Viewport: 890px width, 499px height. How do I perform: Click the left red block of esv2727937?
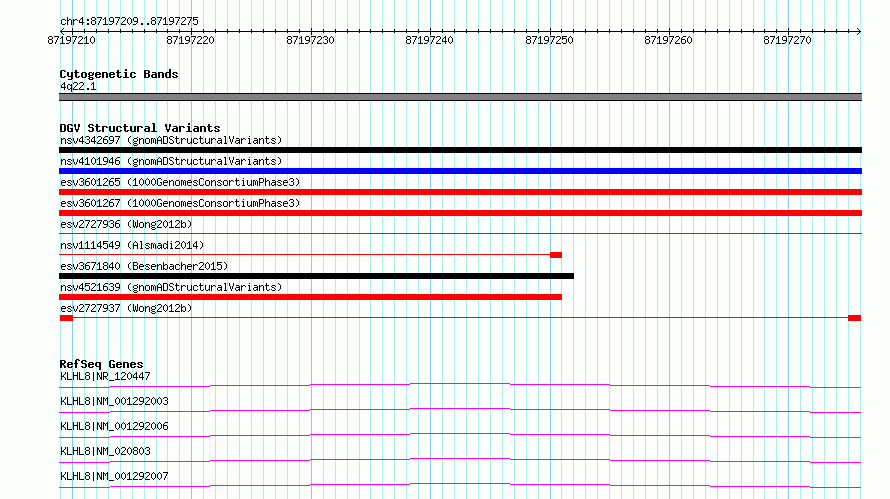(x=66, y=318)
